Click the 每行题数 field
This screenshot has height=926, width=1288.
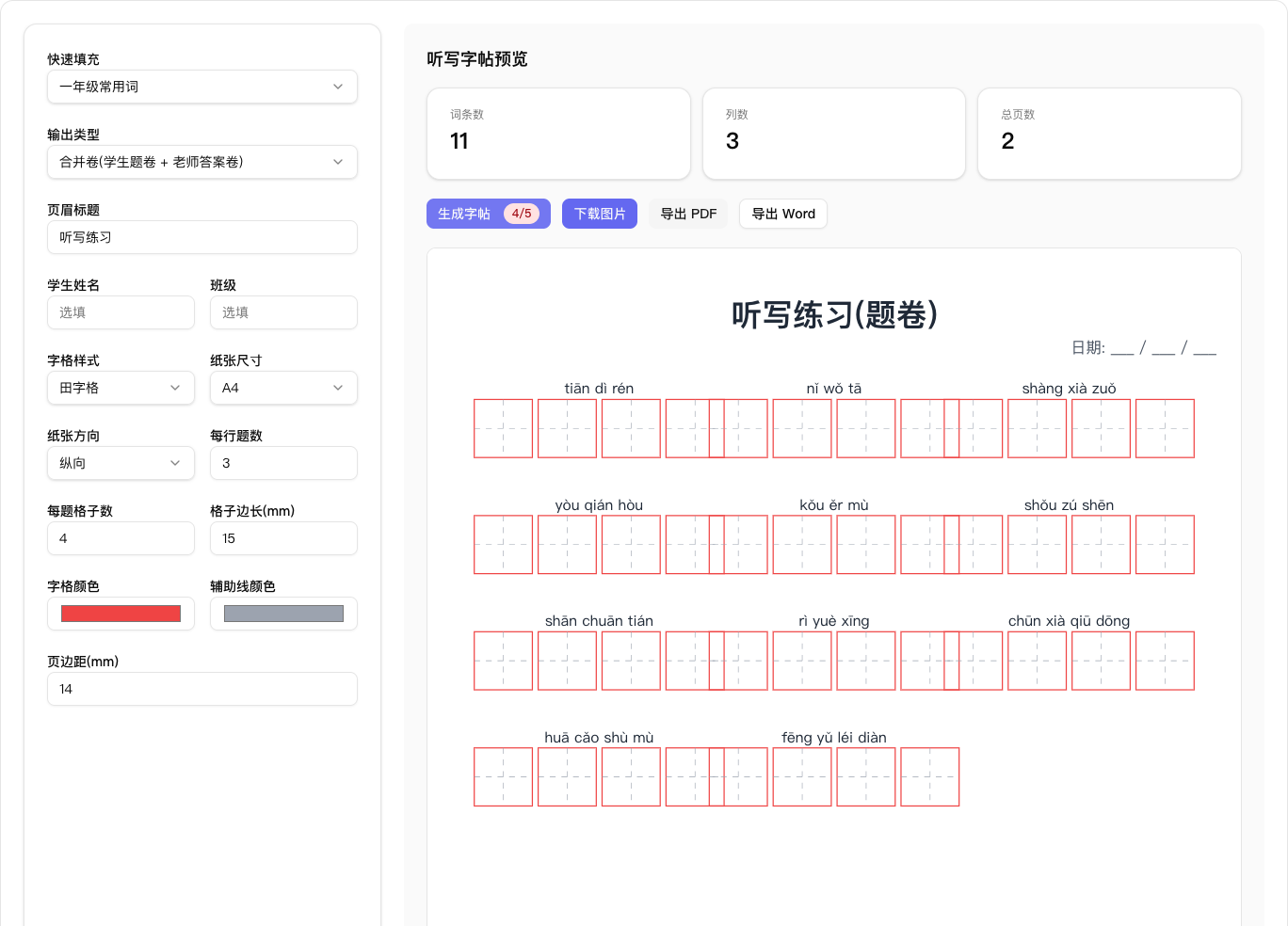click(x=283, y=463)
